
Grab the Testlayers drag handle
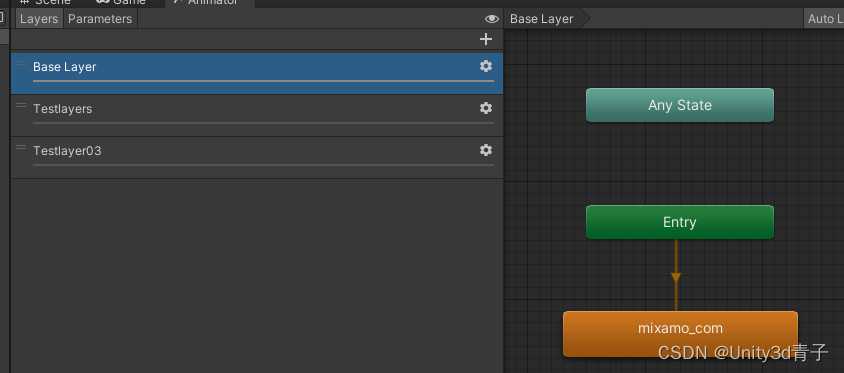click(x=21, y=105)
